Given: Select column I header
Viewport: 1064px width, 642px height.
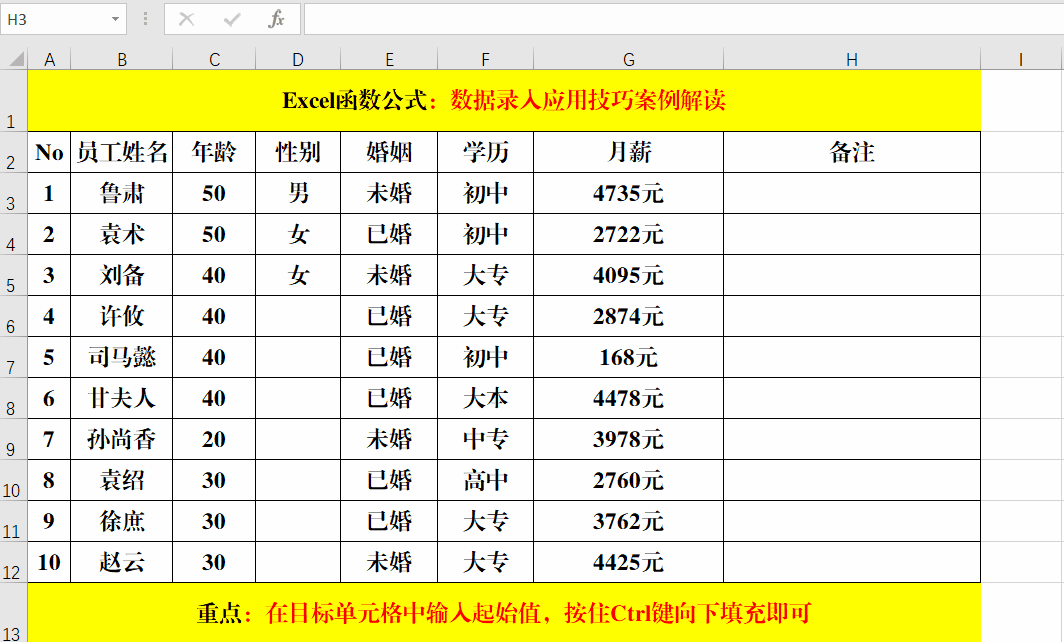Looking at the screenshot, I should coord(1021,60).
